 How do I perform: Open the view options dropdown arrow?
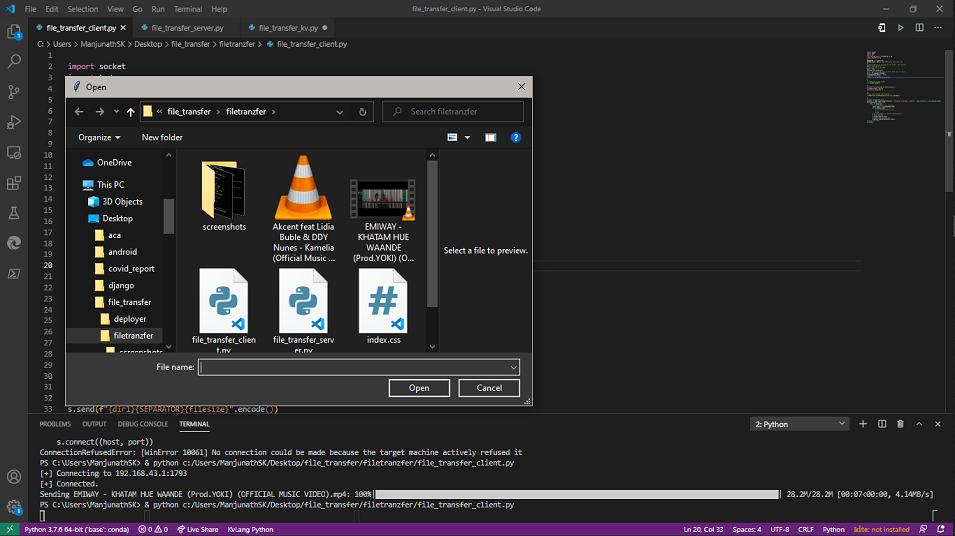468,138
